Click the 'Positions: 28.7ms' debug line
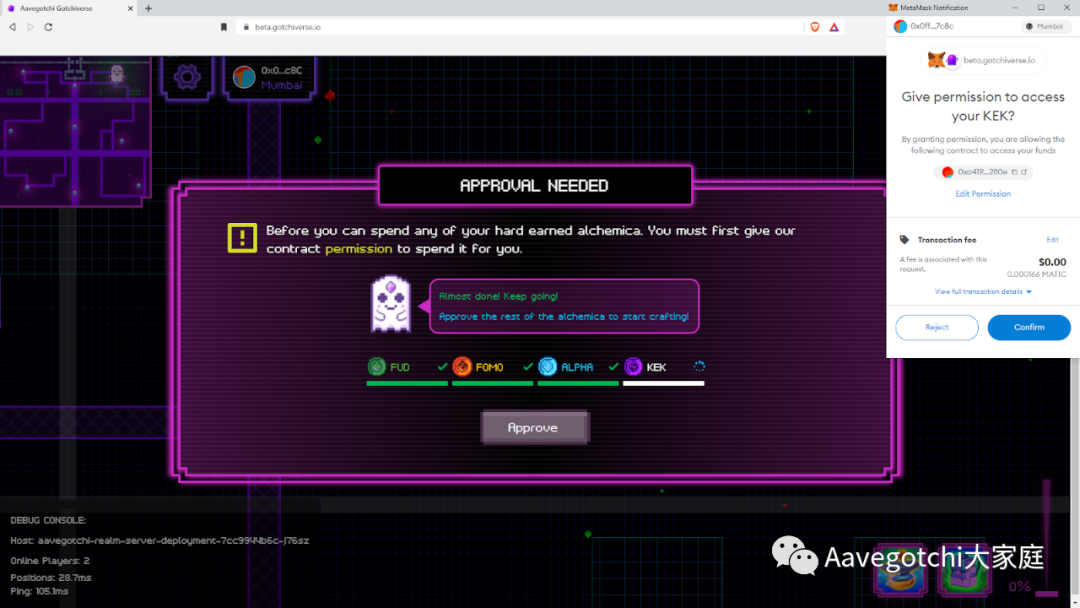The height and width of the screenshot is (608, 1080). [50, 577]
